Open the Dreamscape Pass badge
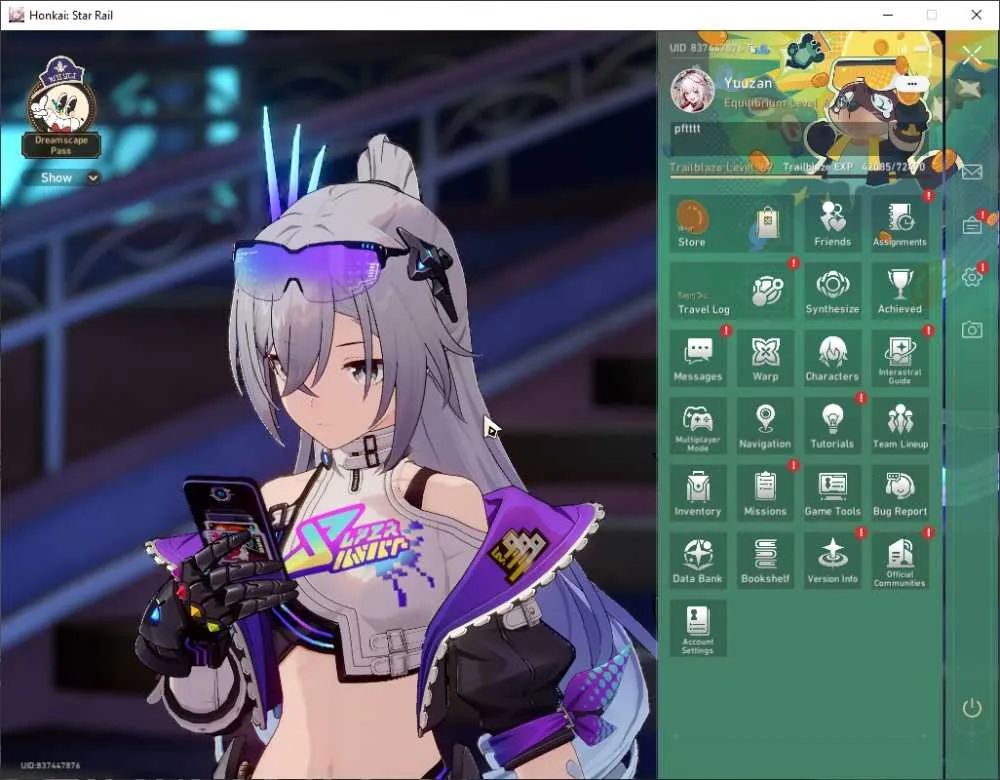 pyautogui.click(x=61, y=107)
